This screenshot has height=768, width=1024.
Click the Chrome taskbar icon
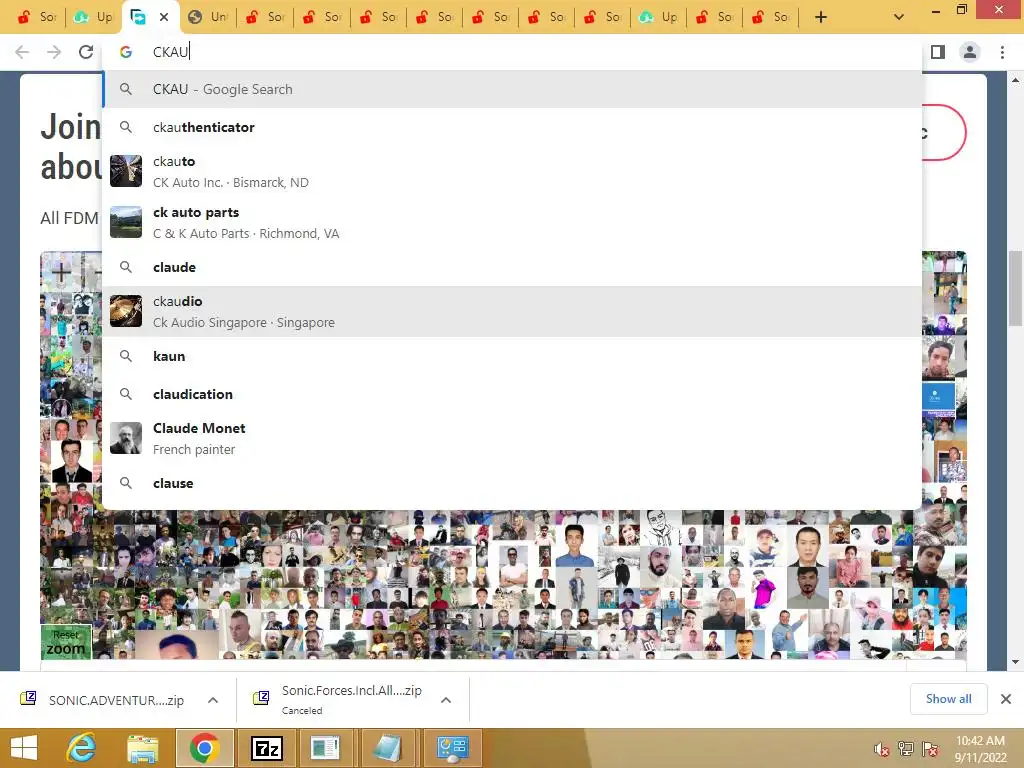pos(204,748)
